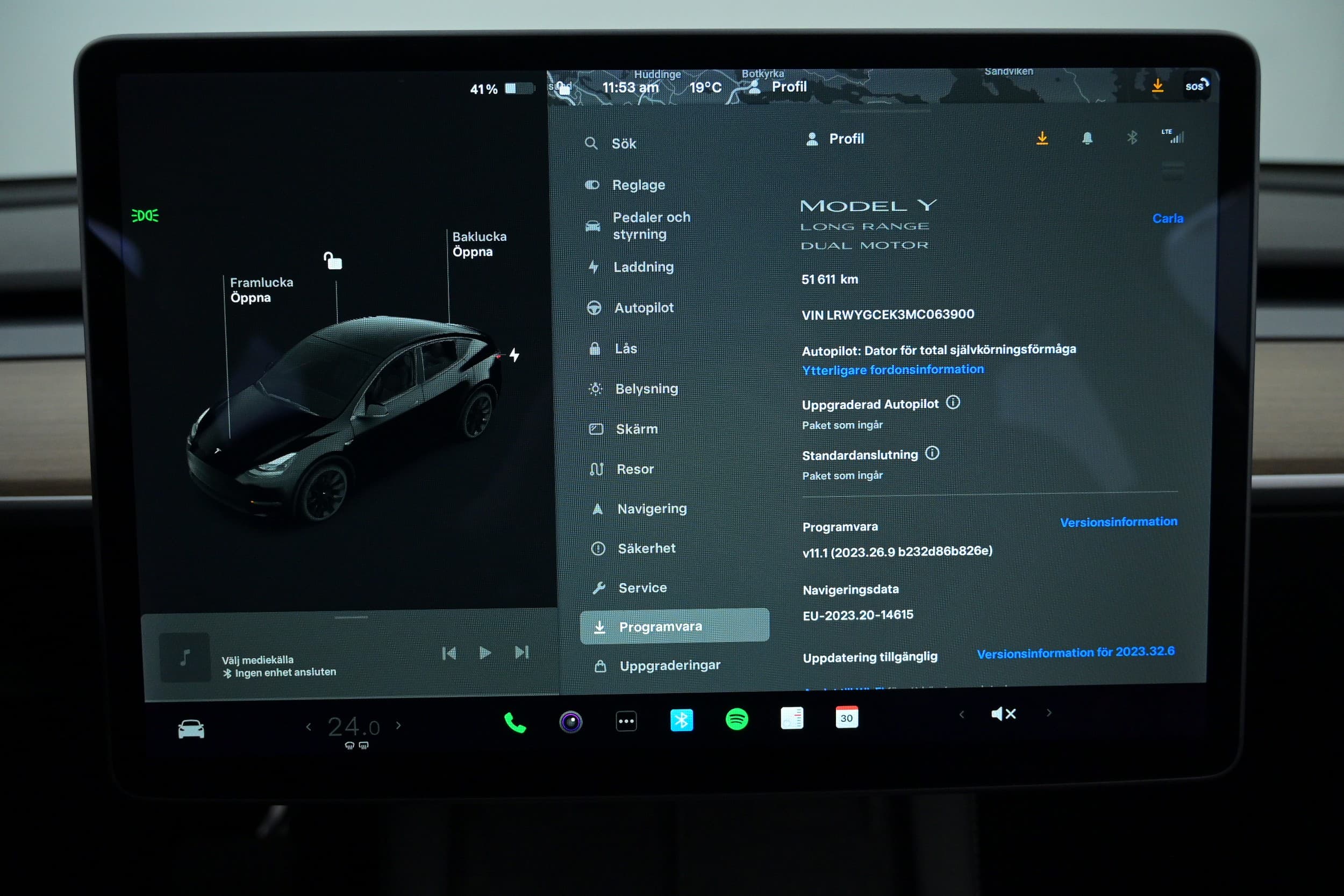The image size is (1344, 896).
Task: Tap the charge port lightning icon
Action: coord(514,355)
